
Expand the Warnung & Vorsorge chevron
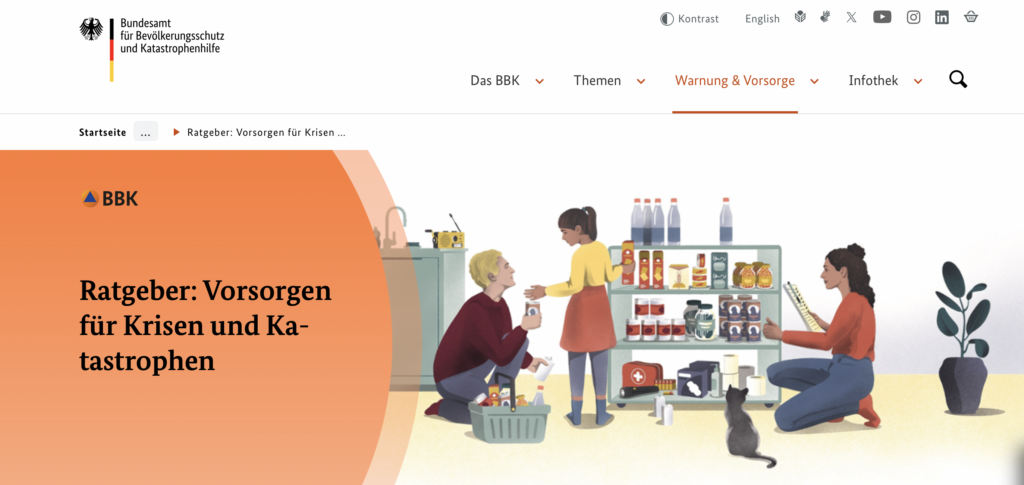[814, 82]
